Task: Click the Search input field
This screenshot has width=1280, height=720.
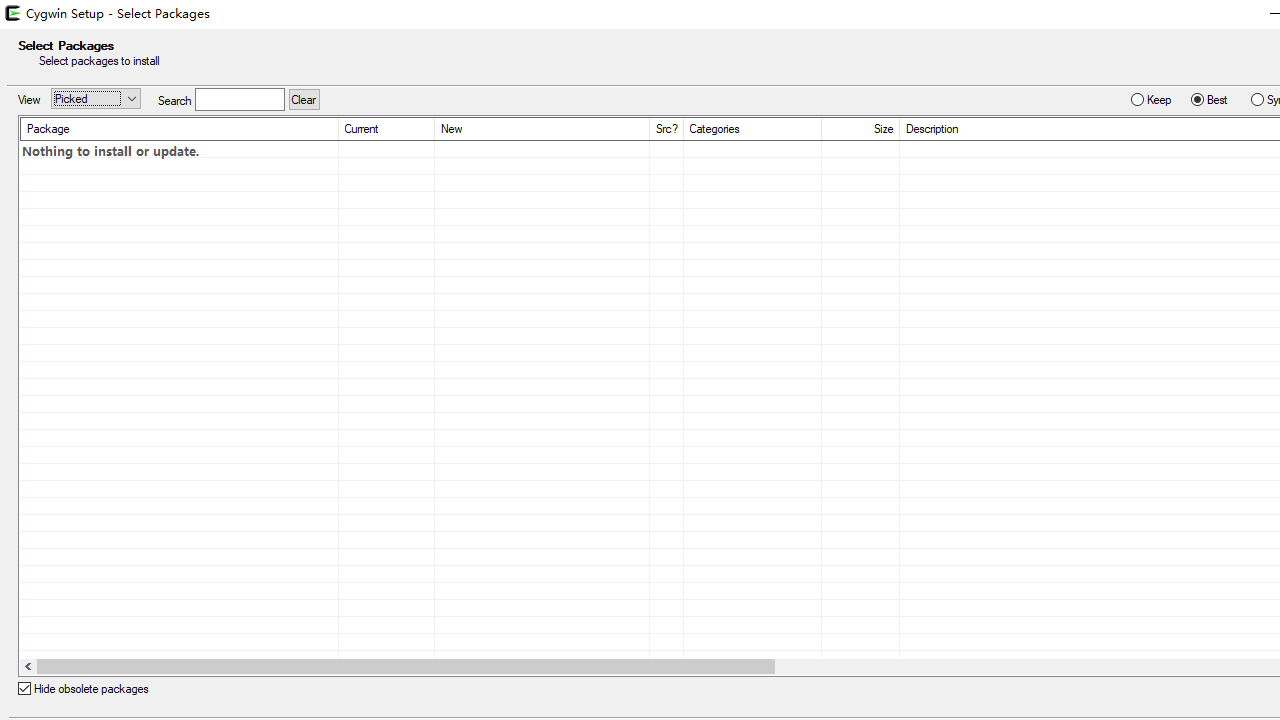Action: [239, 100]
